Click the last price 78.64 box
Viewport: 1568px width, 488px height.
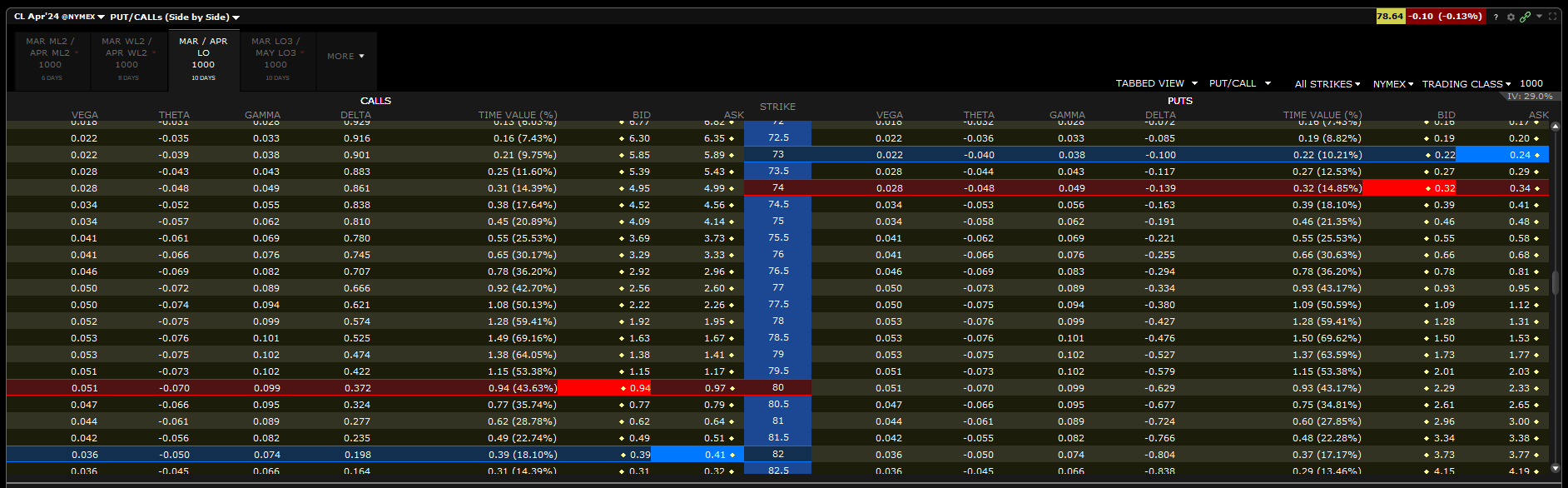1390,16
